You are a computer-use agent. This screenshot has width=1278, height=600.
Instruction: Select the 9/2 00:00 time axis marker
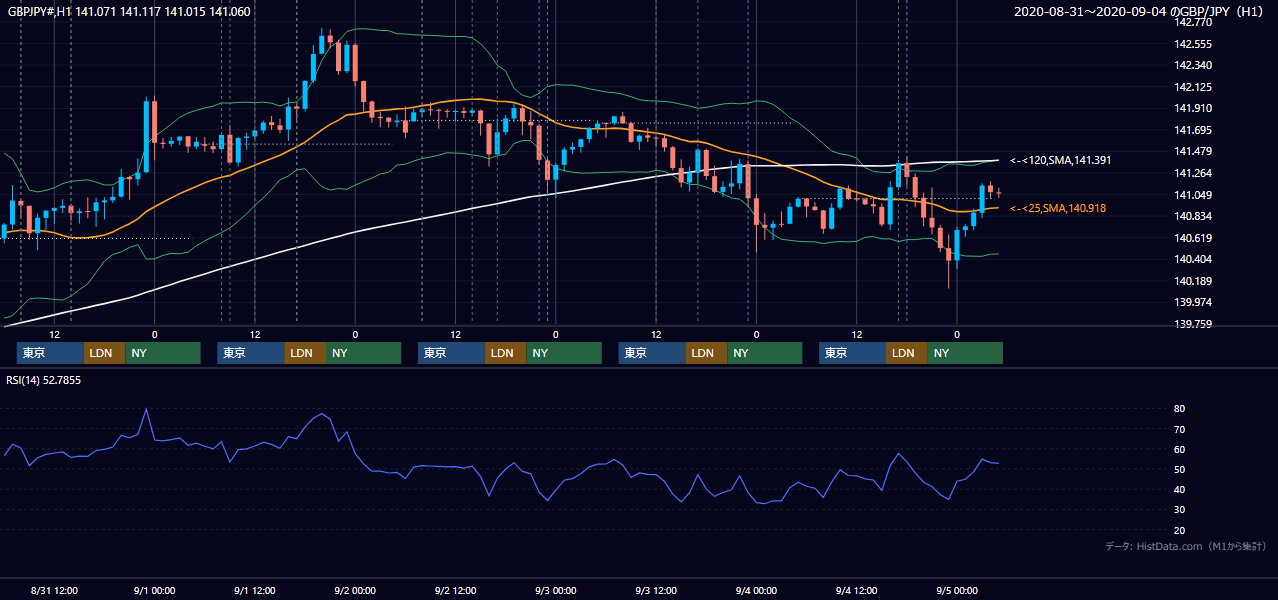355,591
